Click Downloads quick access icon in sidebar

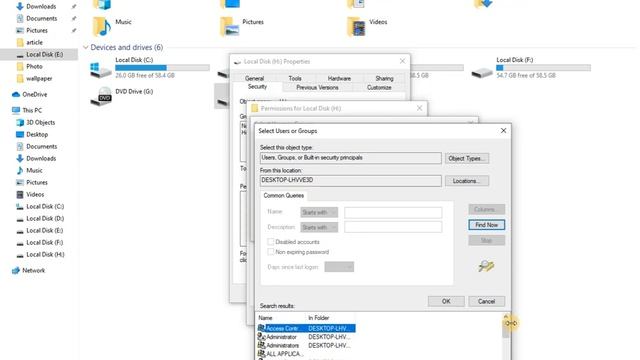(20, 6)
